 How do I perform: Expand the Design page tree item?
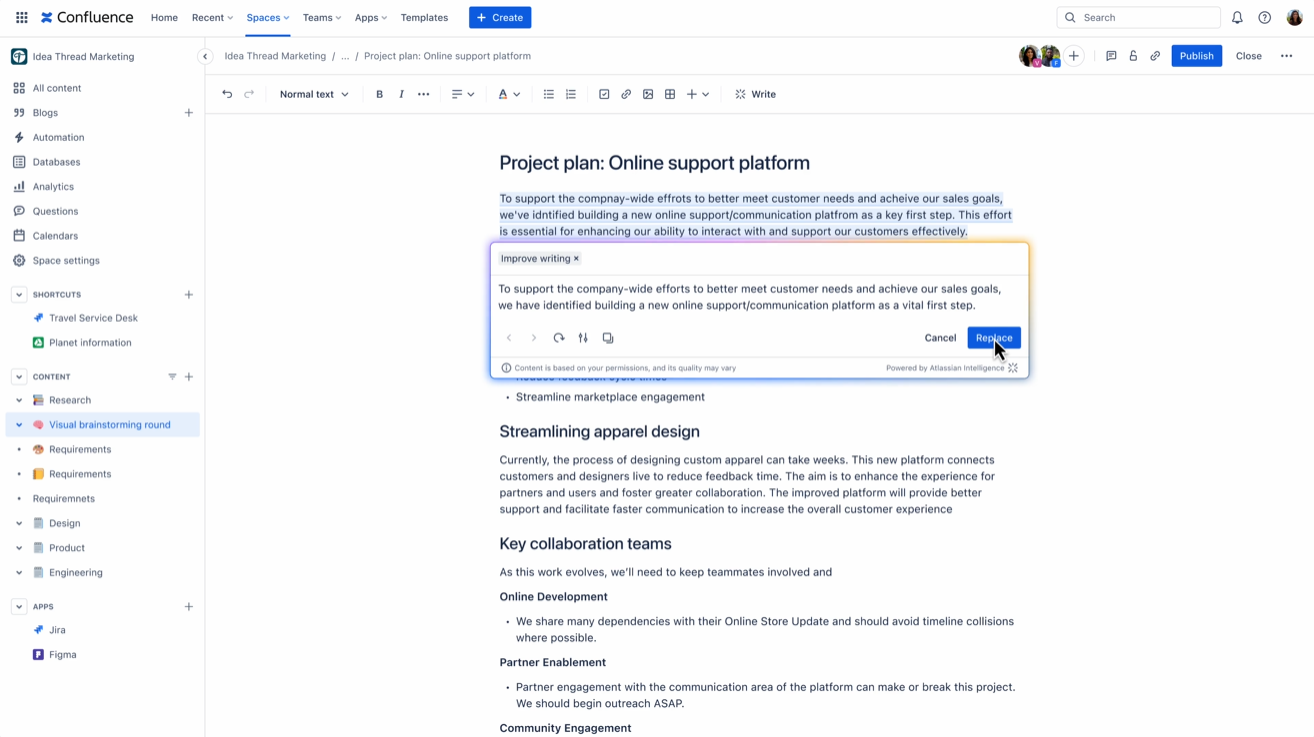pos(19,523)
